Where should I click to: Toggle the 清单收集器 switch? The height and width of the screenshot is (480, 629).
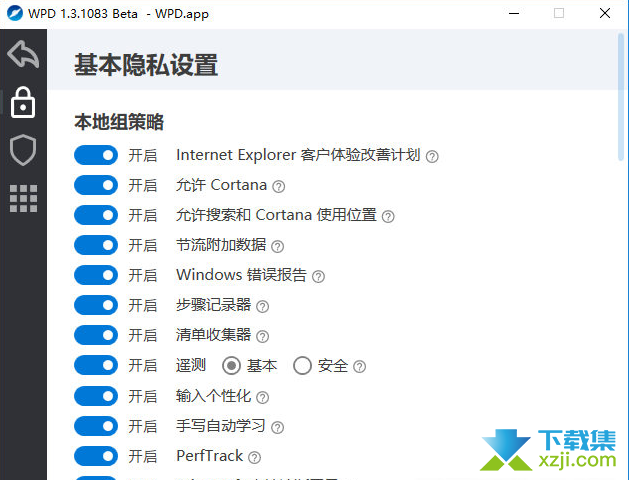(x=96, y=335)
